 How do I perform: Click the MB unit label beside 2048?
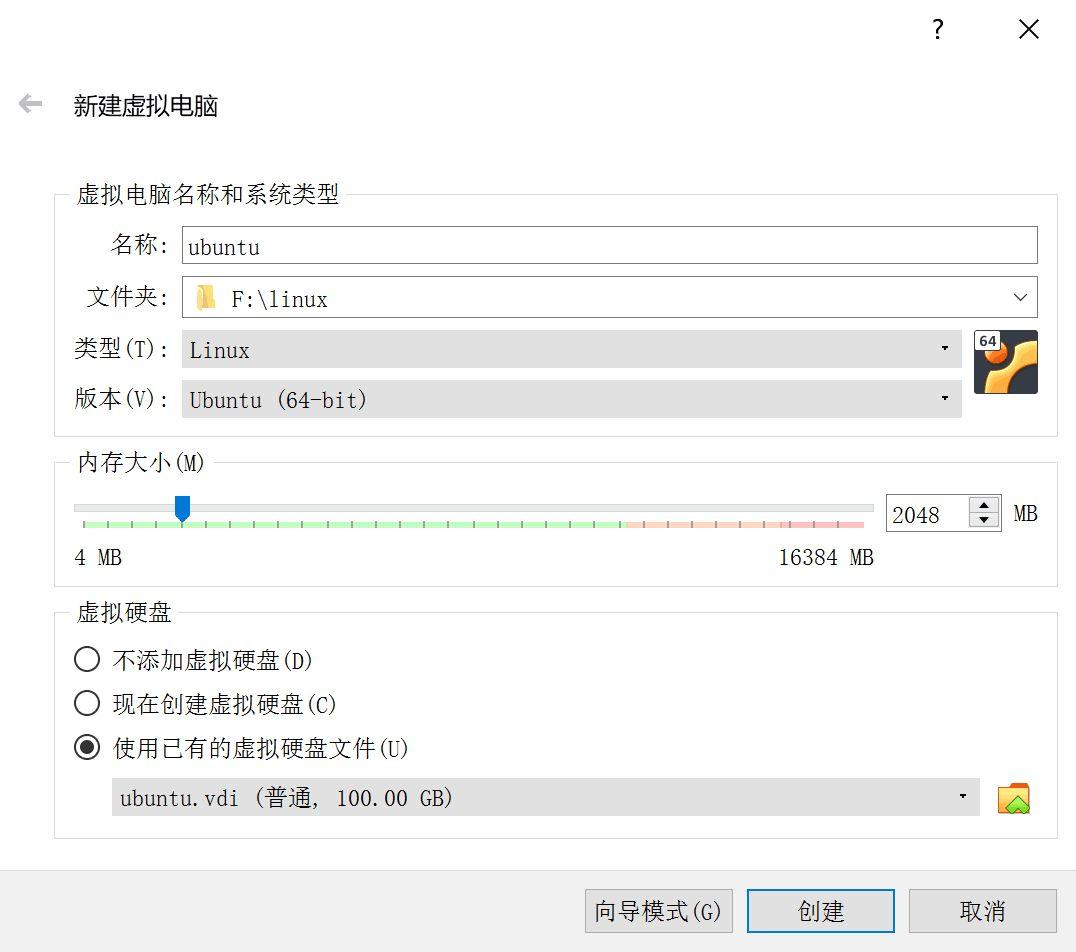(1025, 513)
